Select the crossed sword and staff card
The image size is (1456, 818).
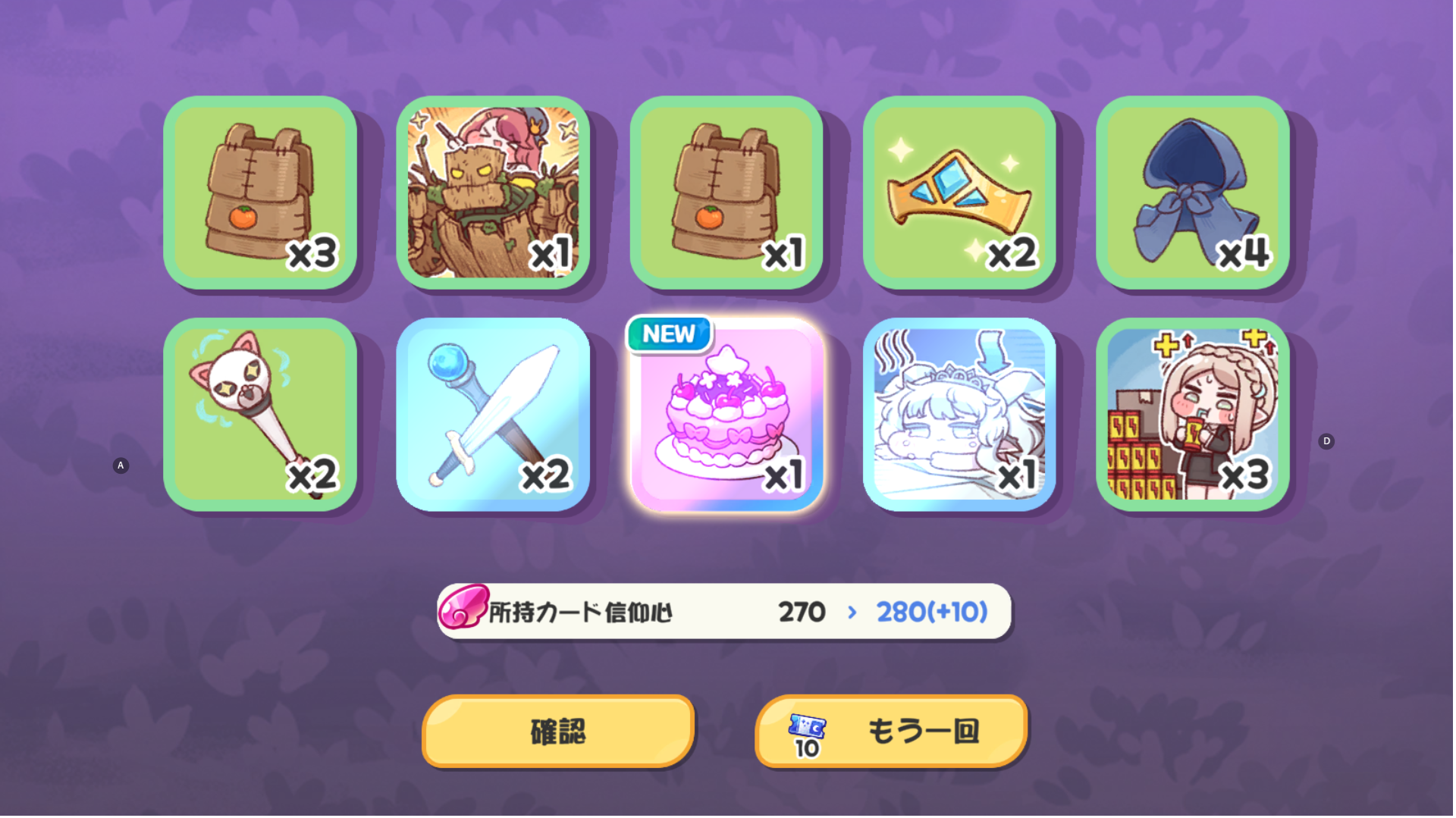click(x=493, y=415)
